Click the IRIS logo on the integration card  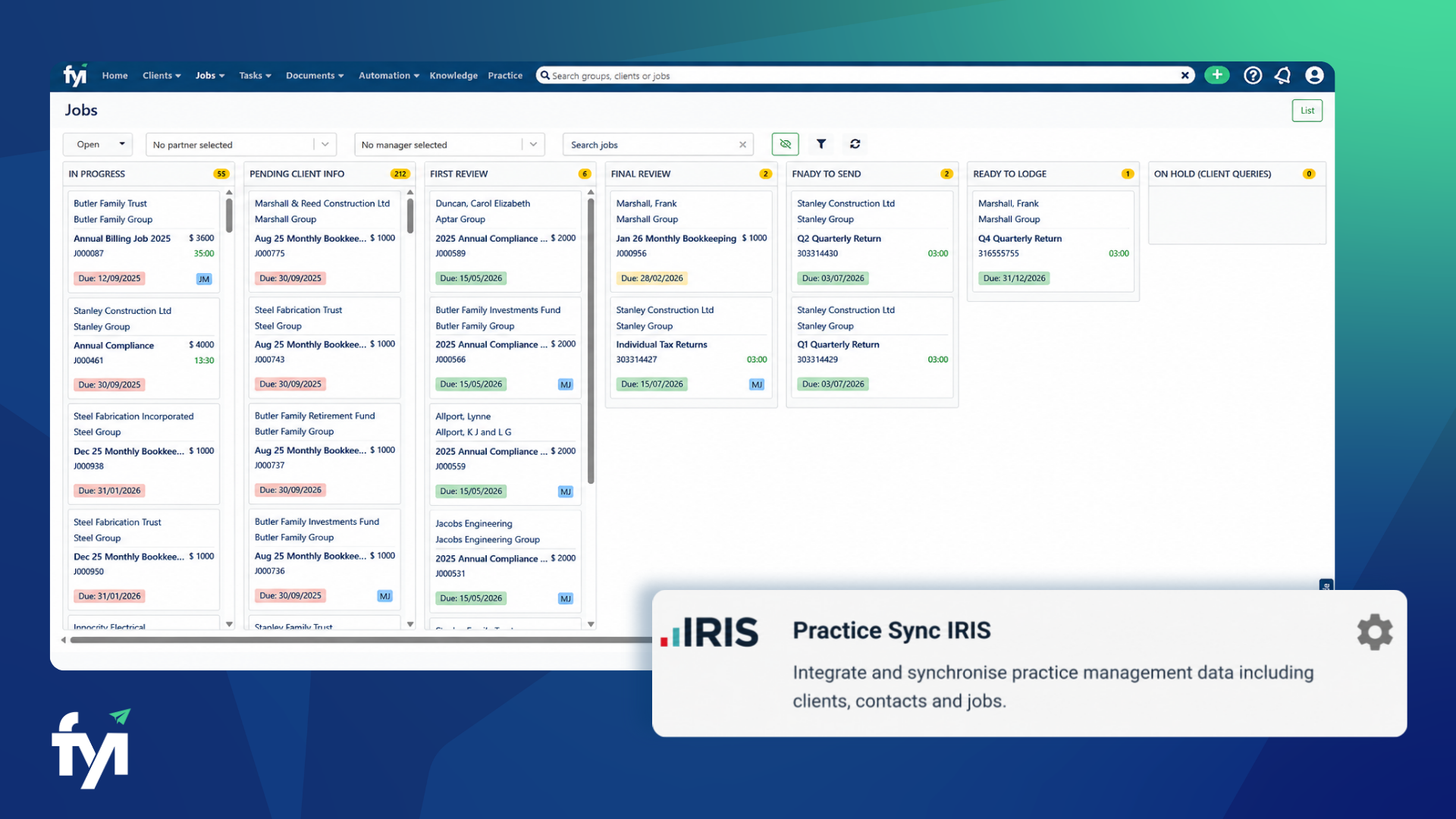(710, 632)
